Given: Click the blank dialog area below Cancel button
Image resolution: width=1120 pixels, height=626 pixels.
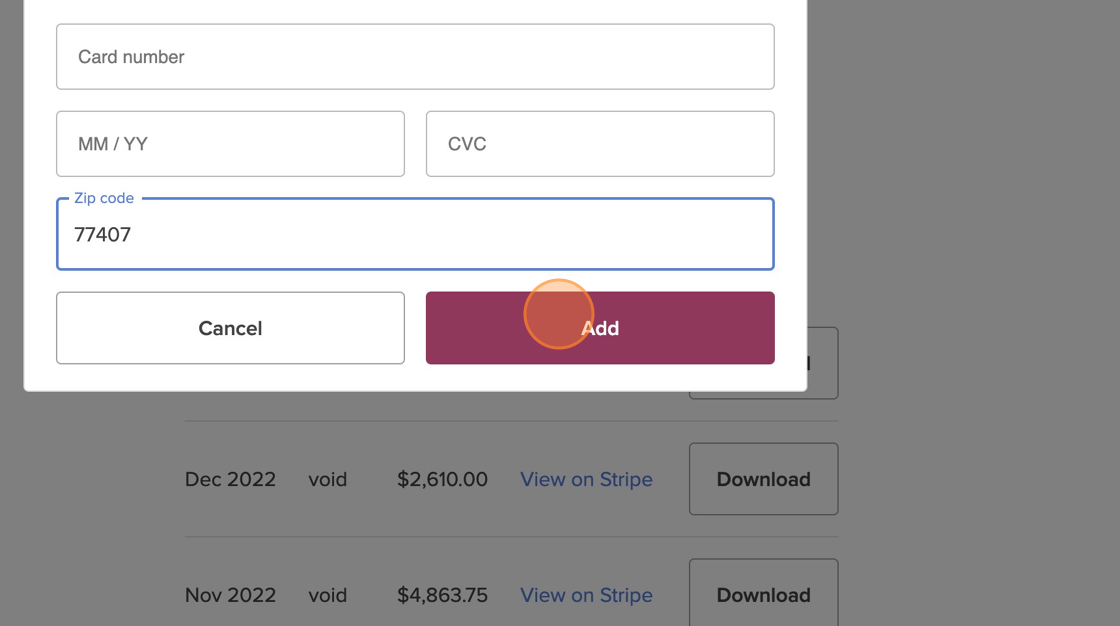Looking at the screenshot, I should (x=230, y=378).
